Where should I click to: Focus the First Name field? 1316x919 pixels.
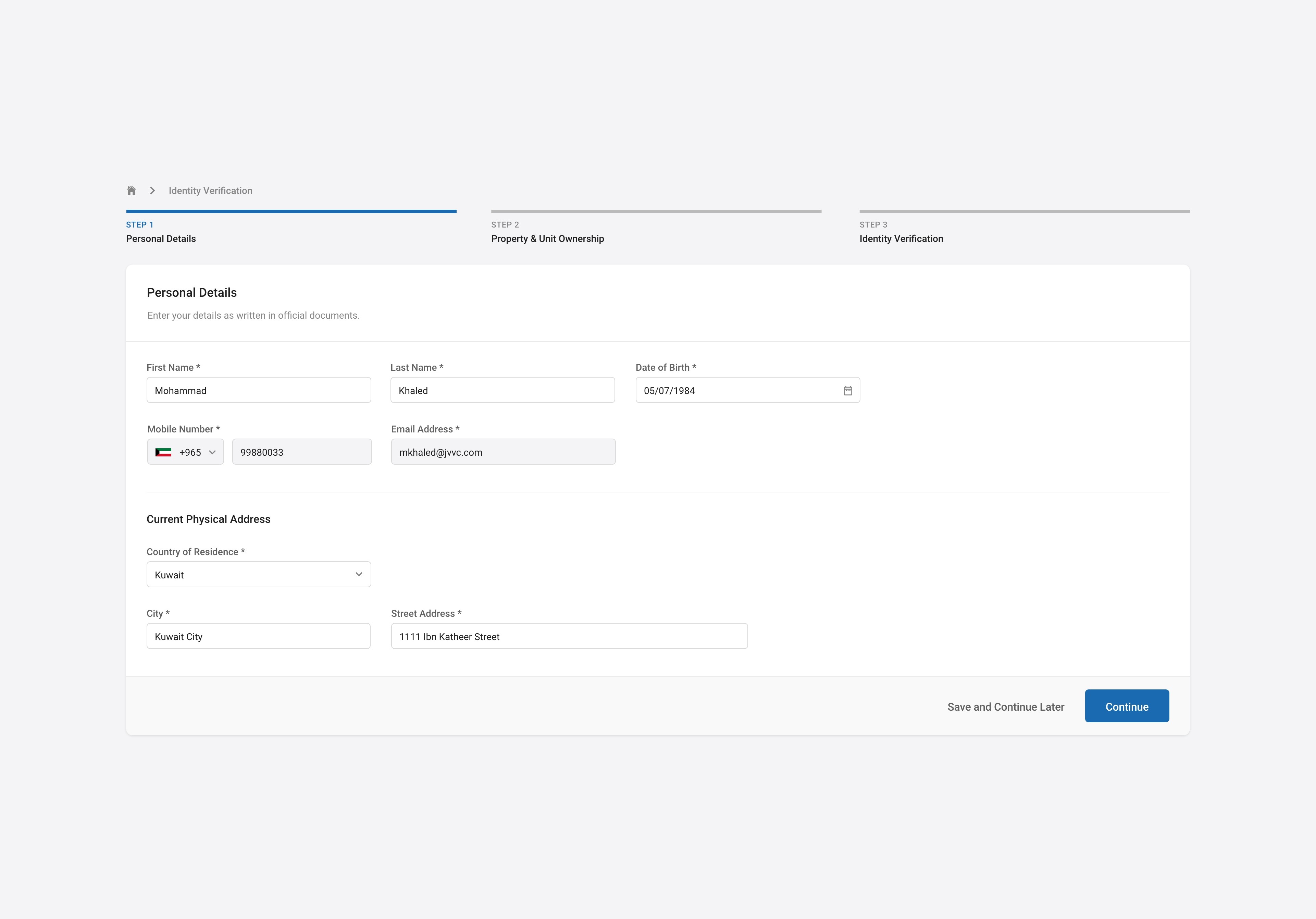coord(259,390)
